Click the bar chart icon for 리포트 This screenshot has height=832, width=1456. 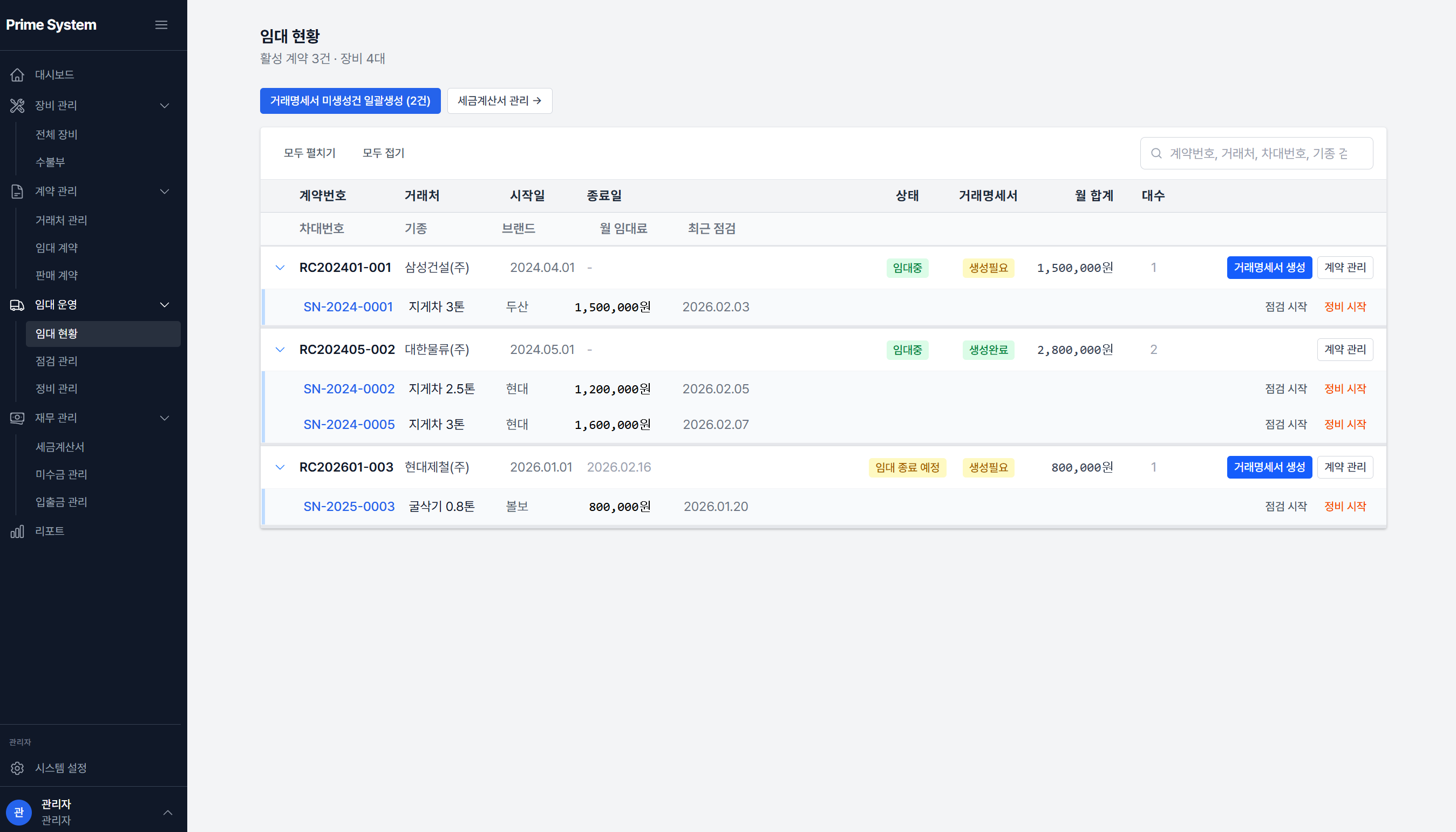(17, 531)
